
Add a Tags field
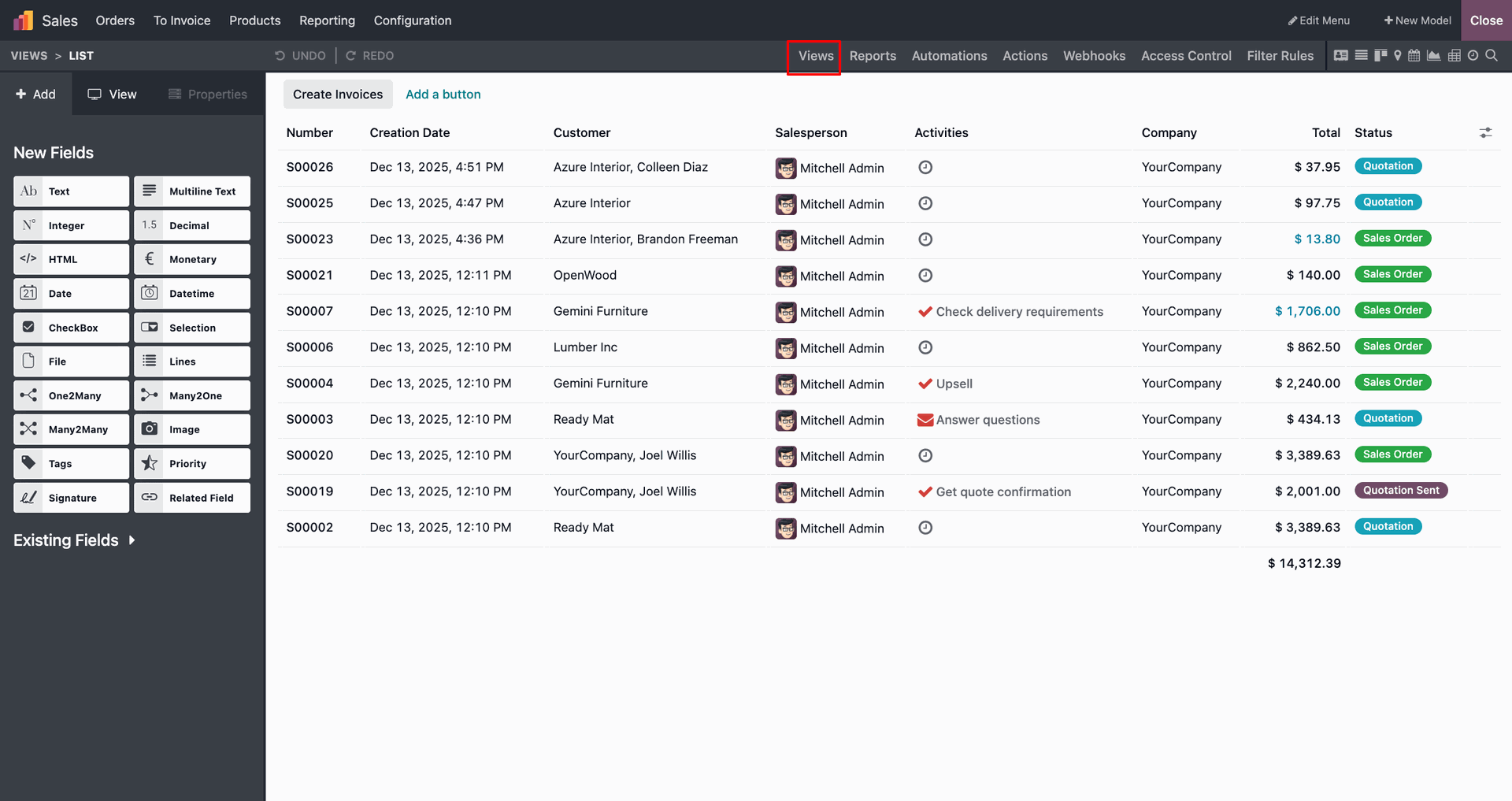click(x=71, y=464)
